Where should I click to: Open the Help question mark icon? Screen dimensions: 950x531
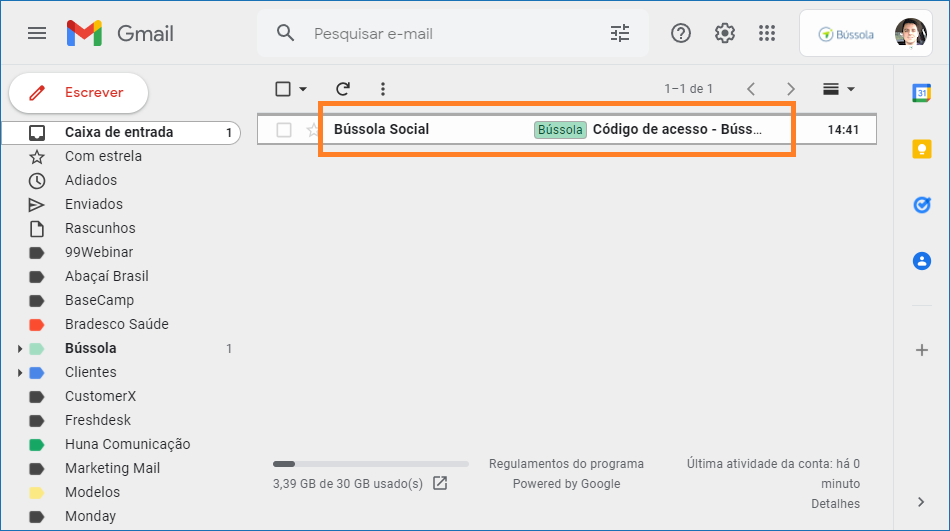[681, 33]
